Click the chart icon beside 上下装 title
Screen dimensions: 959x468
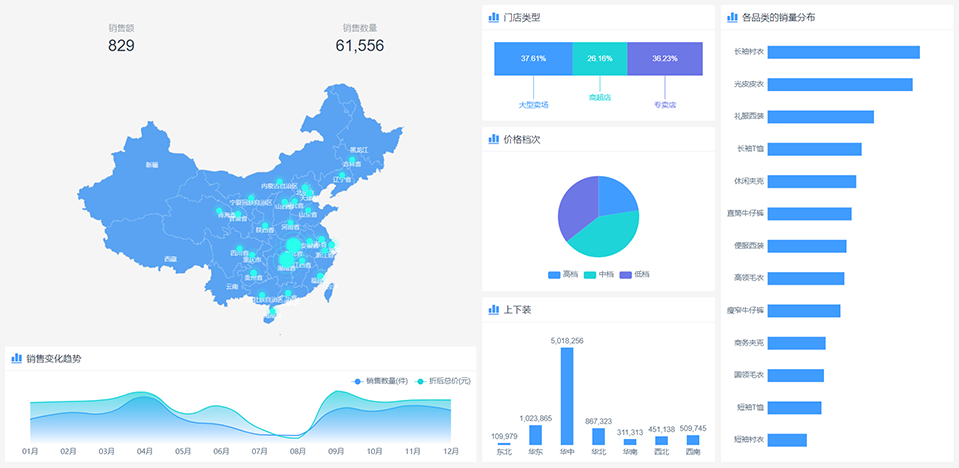[493, 310]
